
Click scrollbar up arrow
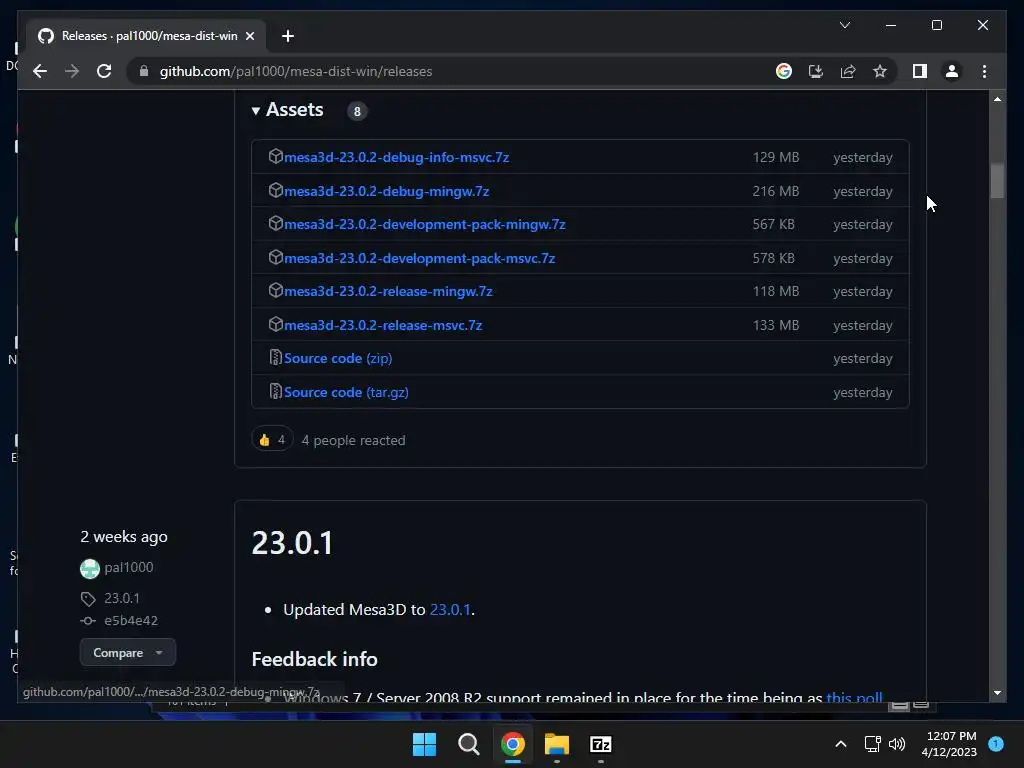point(997,99)
